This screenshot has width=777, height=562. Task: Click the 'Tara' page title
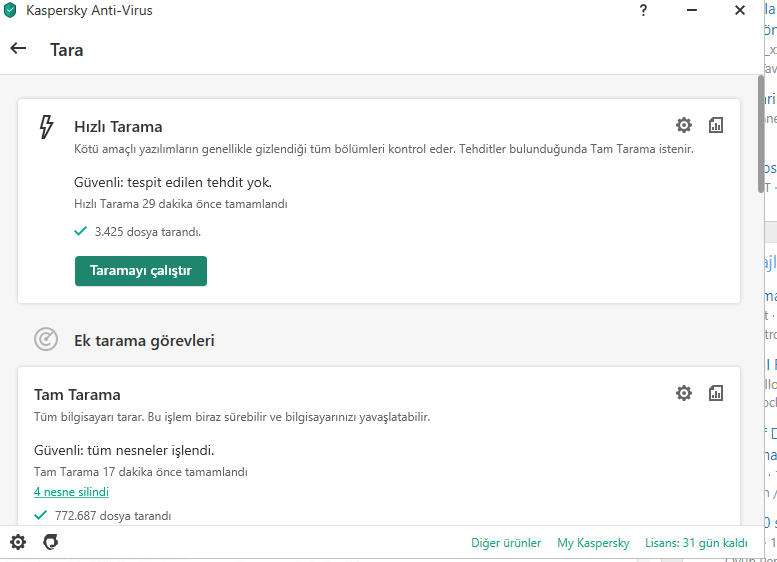pos(67,50)
